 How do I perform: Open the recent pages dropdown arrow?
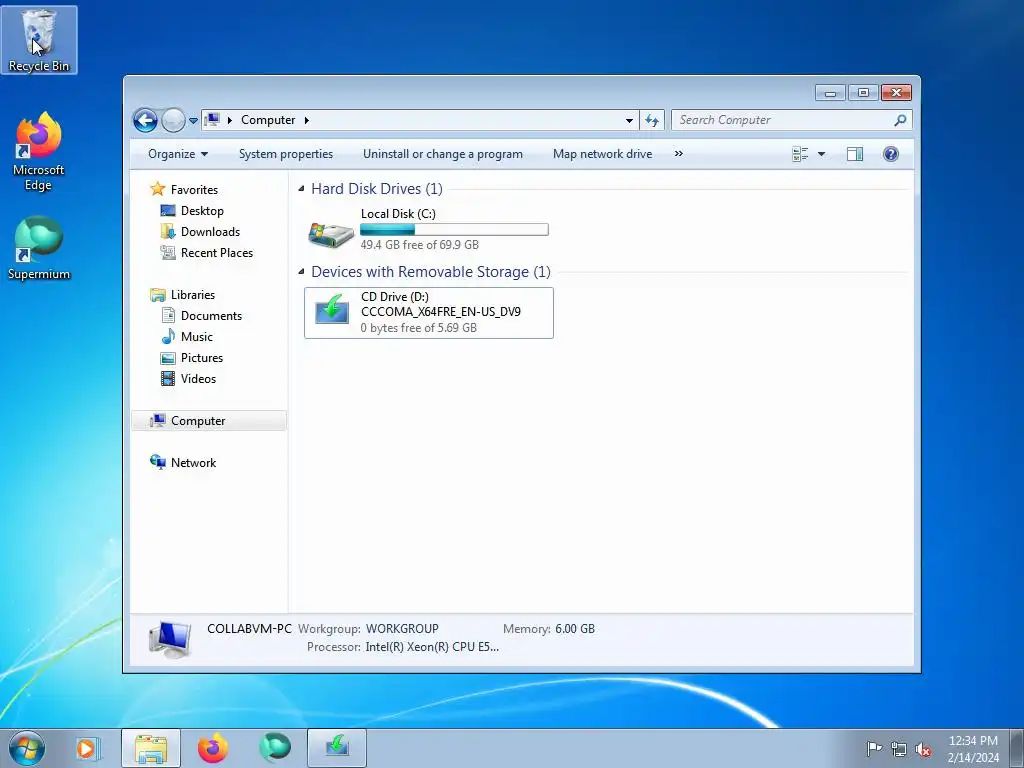point(193,121)
